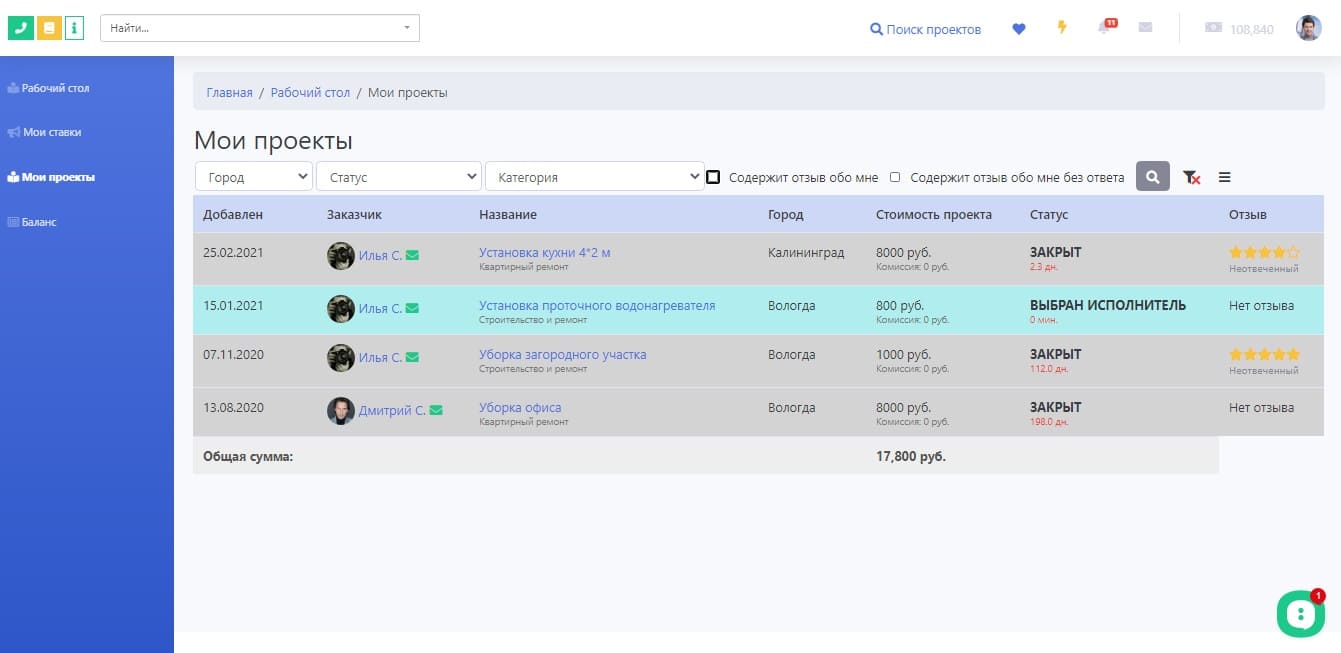Click the magnifier search filter button

tap(1152, 177)
